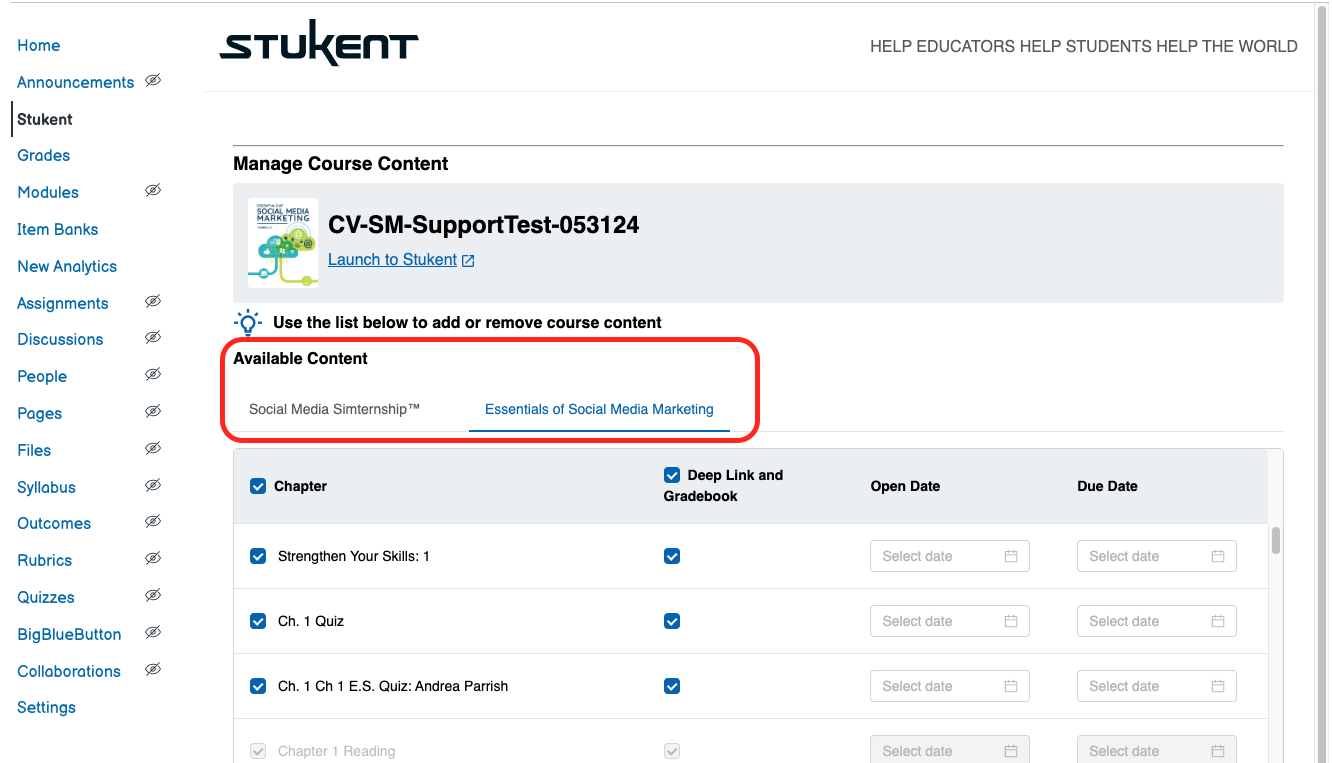Click the Launch to Stukent link
The width and height of the screenshot is (1332, 763).
tap(392, 259)
